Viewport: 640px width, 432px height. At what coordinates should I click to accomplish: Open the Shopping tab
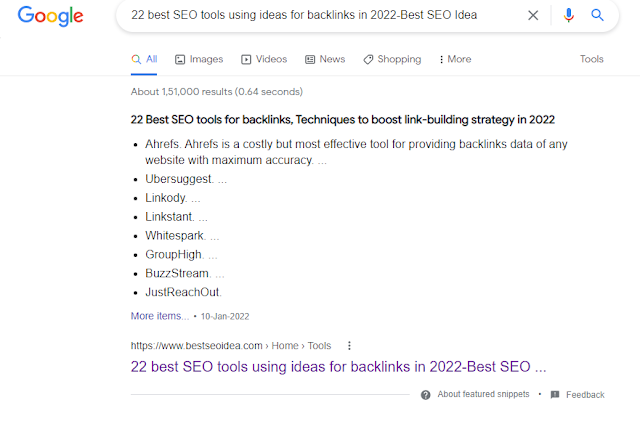click(x=392, y=59)
